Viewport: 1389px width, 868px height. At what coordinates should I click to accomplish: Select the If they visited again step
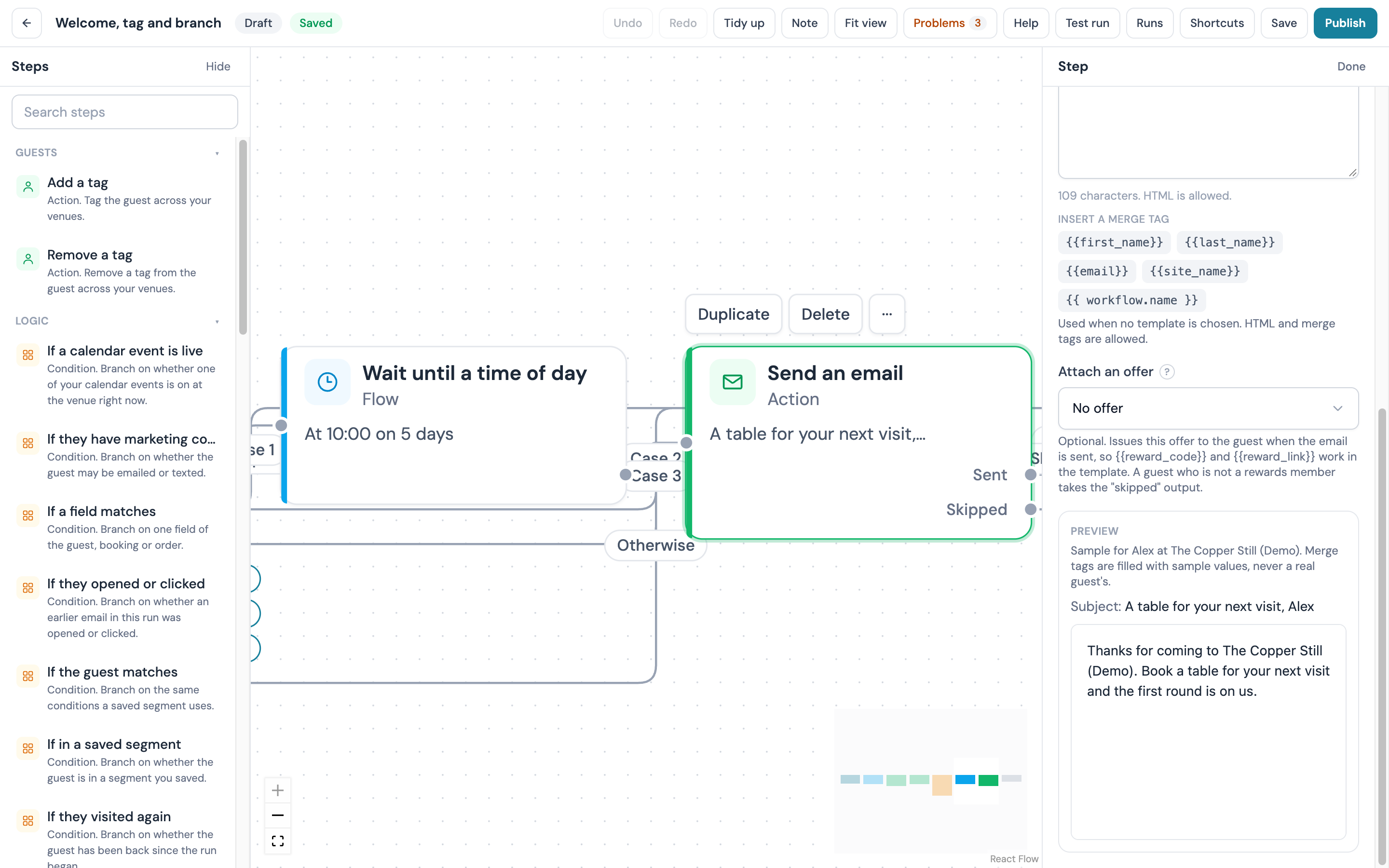click(118, 838)
